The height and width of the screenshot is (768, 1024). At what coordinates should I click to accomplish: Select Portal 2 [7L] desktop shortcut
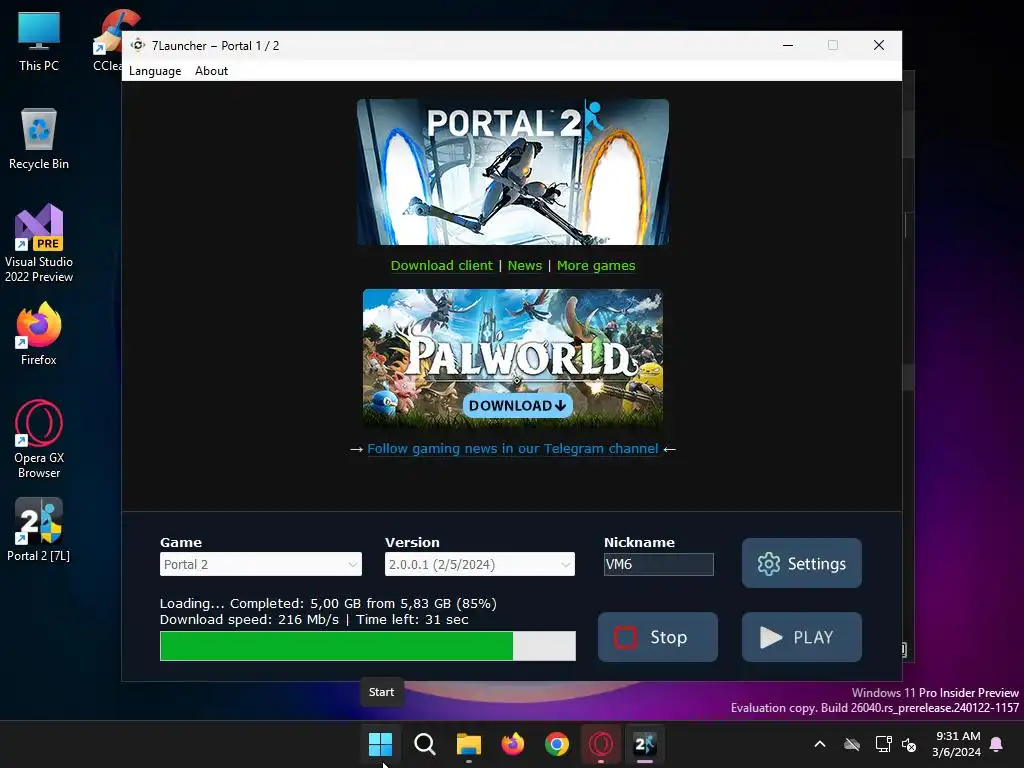point(39,530)
